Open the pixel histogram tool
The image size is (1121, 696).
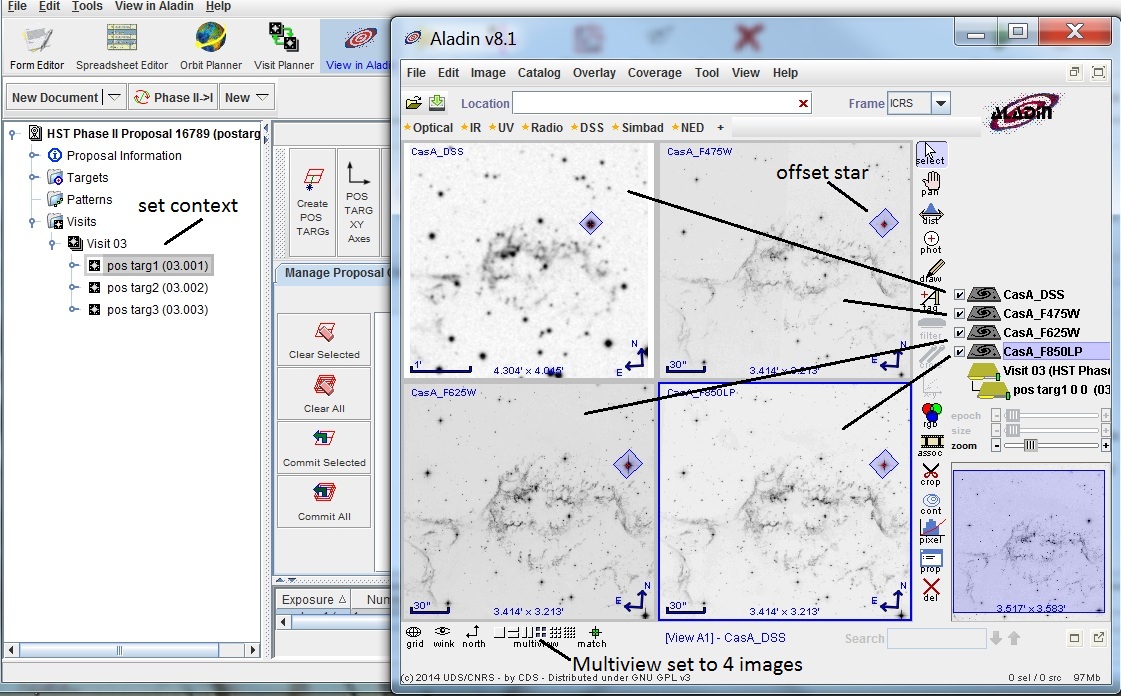(931, 532)
